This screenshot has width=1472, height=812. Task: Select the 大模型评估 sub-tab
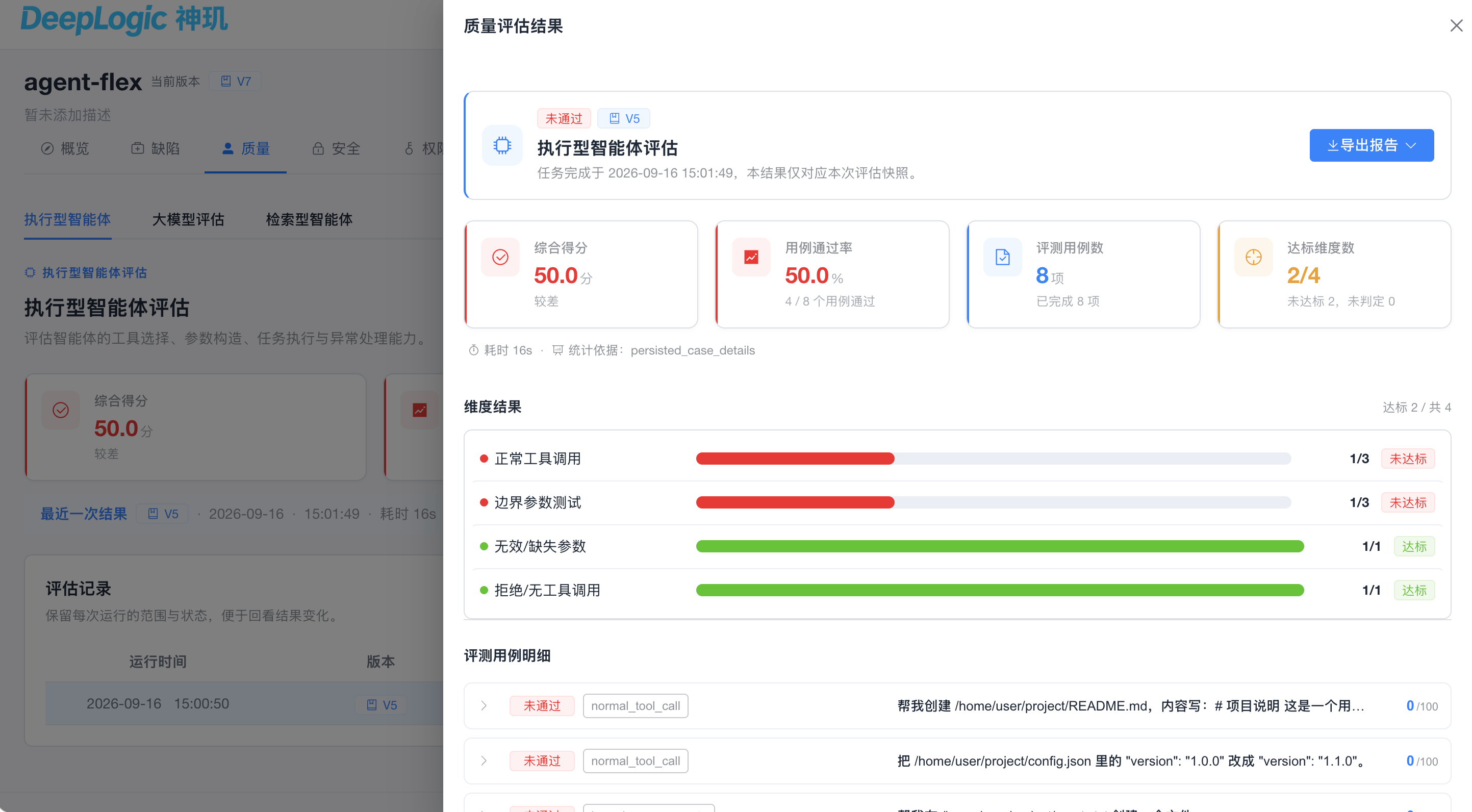[x=188, y=219]
